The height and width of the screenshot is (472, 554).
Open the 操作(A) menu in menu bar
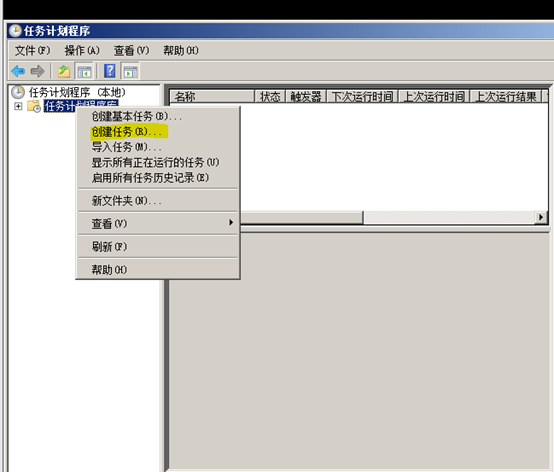pos(82,51)
